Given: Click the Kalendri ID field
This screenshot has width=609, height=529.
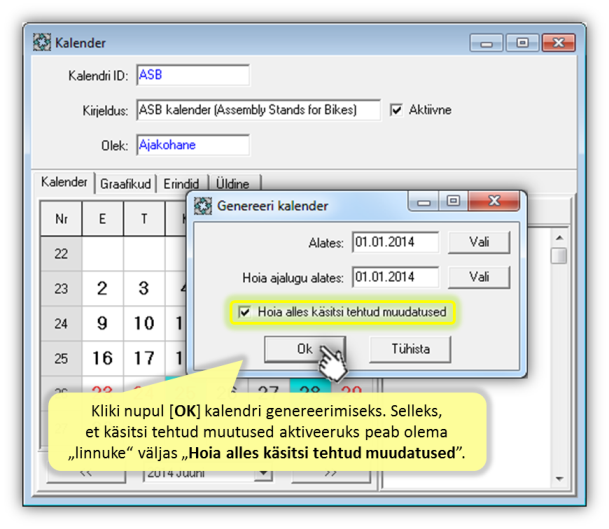Looking at the screenshot, I should tap(193, 75).
